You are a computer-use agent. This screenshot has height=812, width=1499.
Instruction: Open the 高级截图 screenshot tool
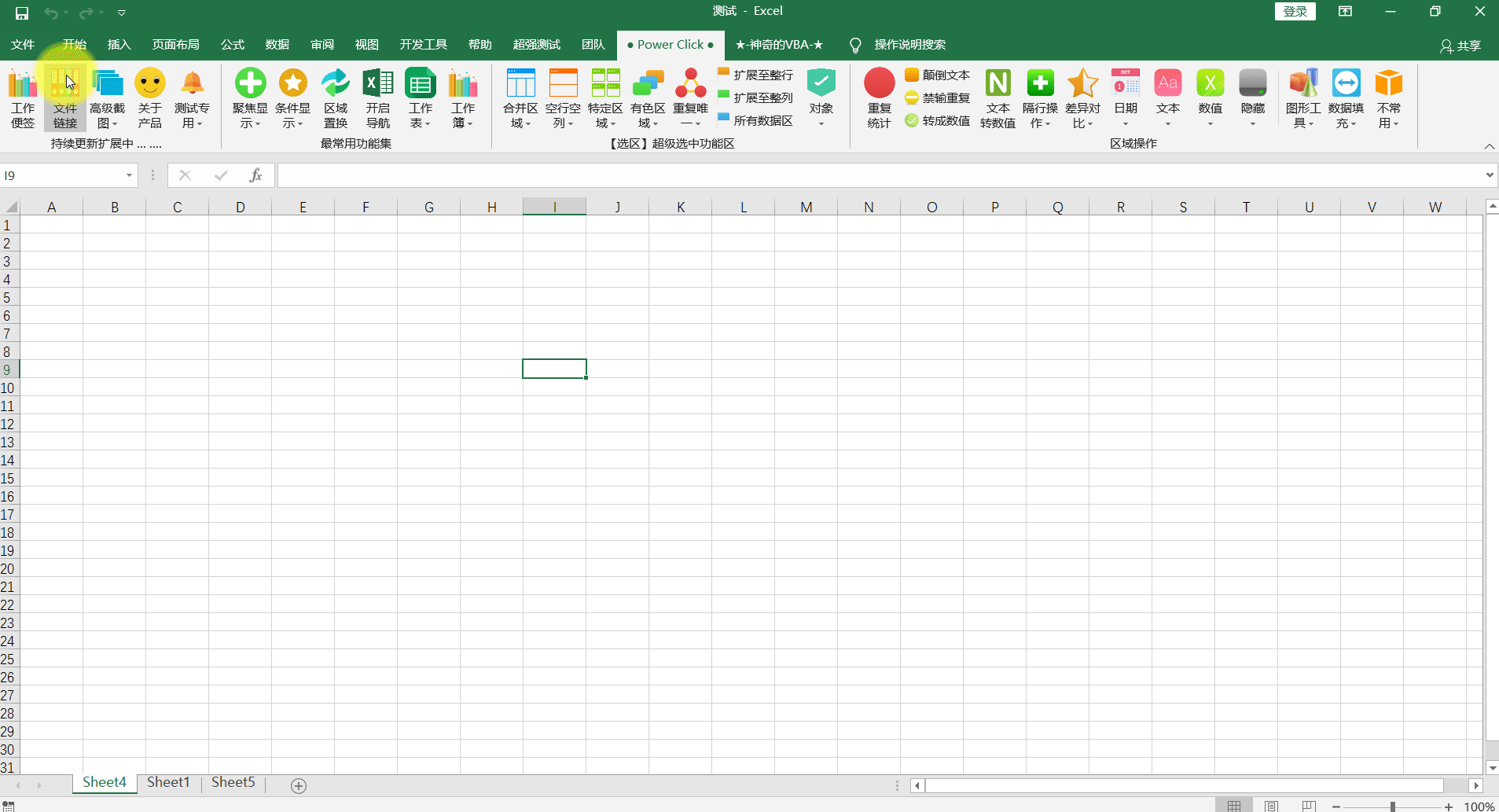pos(108,98)
